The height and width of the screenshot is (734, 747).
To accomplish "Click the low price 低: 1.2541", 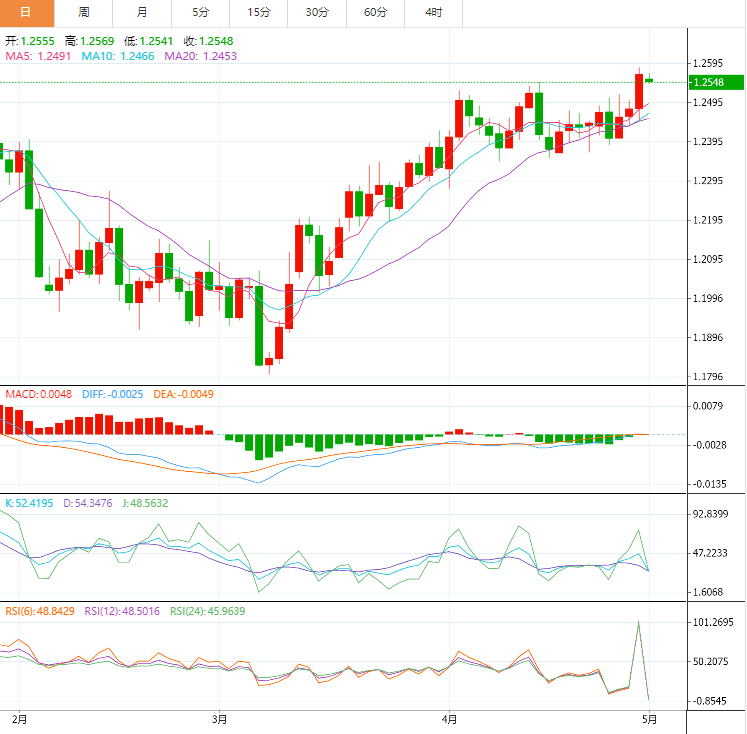I will coord(149,41).
